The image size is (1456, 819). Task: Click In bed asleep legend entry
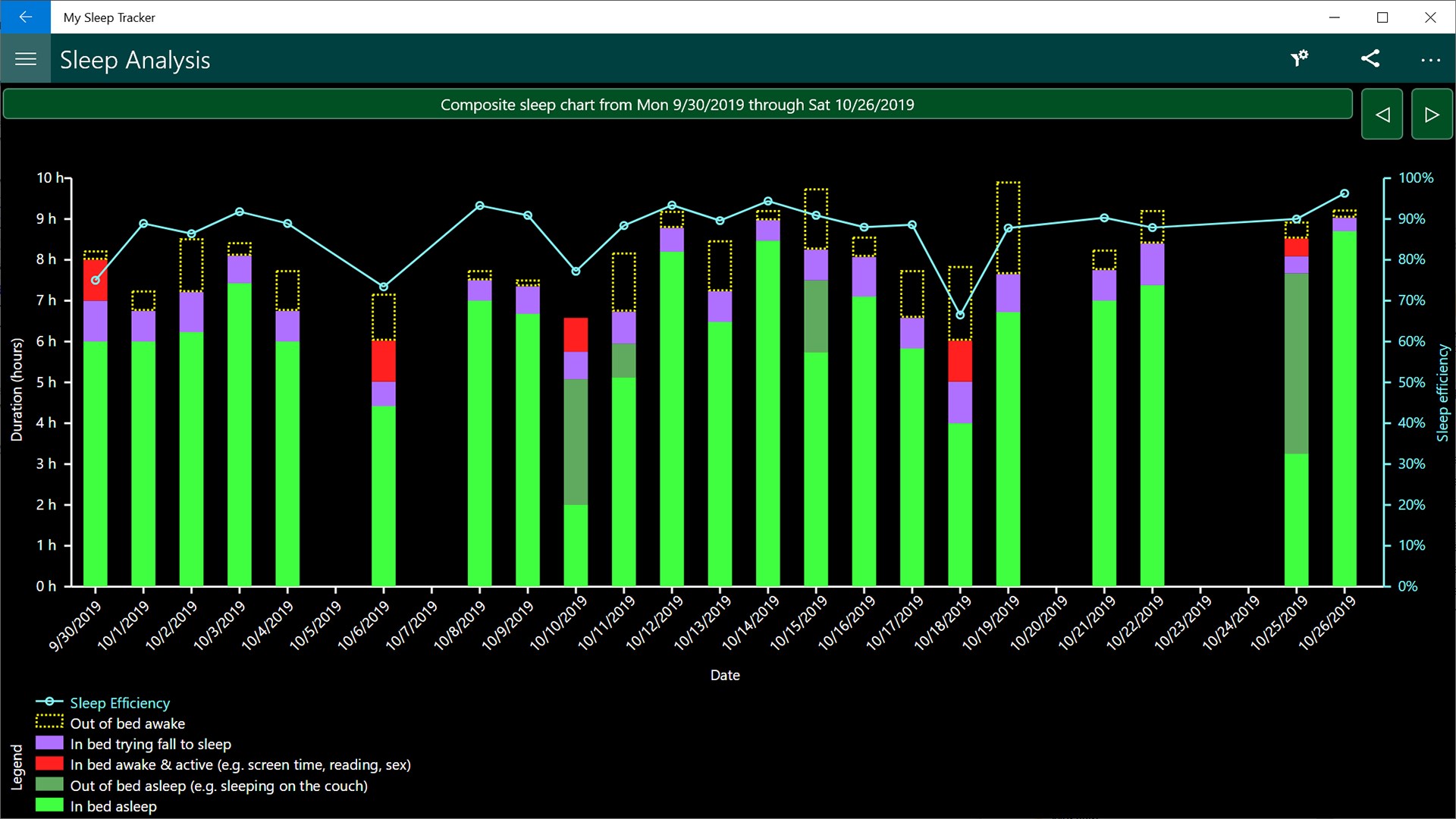coord(113,806)
